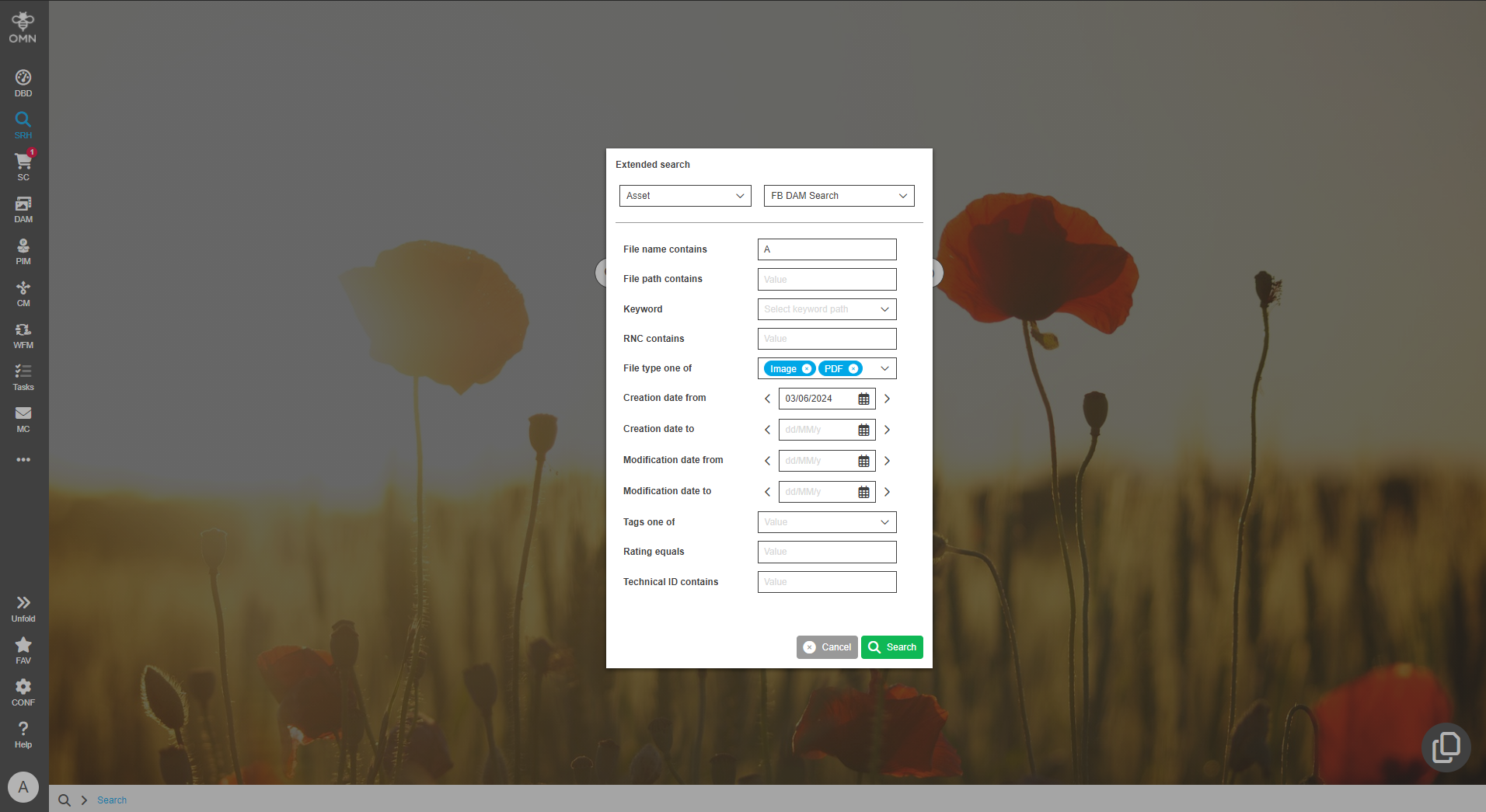Image resolution: width=1486 pixels, height=812 pixels.
Task: Open the FB DAM Search dropdown
Action: coord(838,195)
